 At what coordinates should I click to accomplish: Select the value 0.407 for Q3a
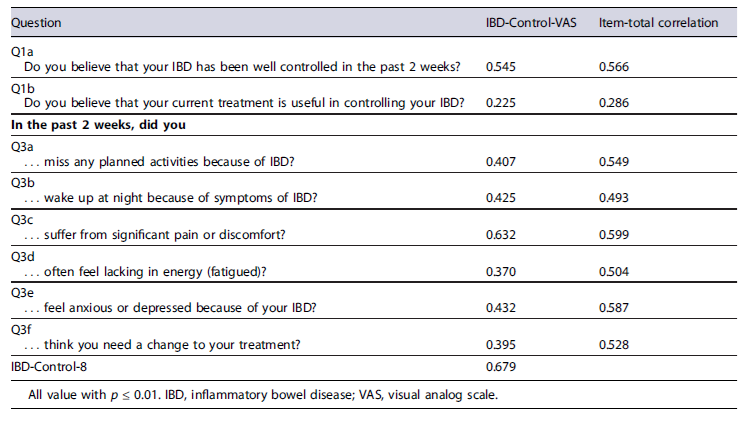(501, 161)
